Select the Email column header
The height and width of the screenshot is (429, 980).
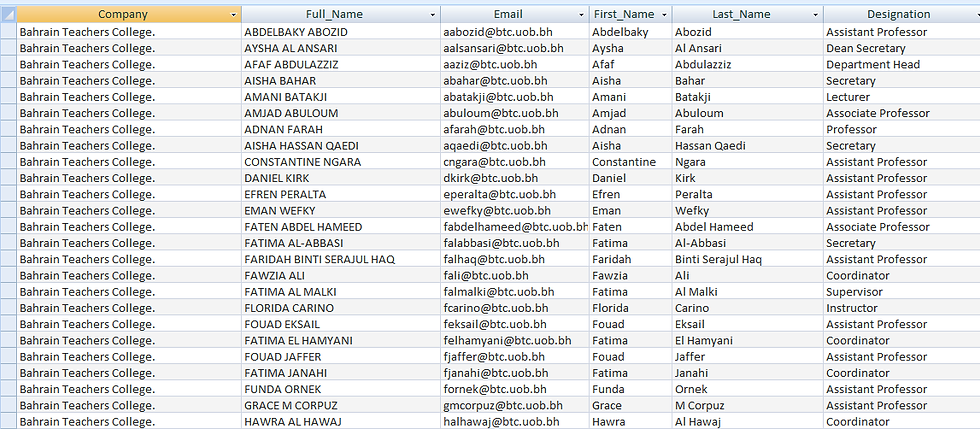[x=515, y=14]
